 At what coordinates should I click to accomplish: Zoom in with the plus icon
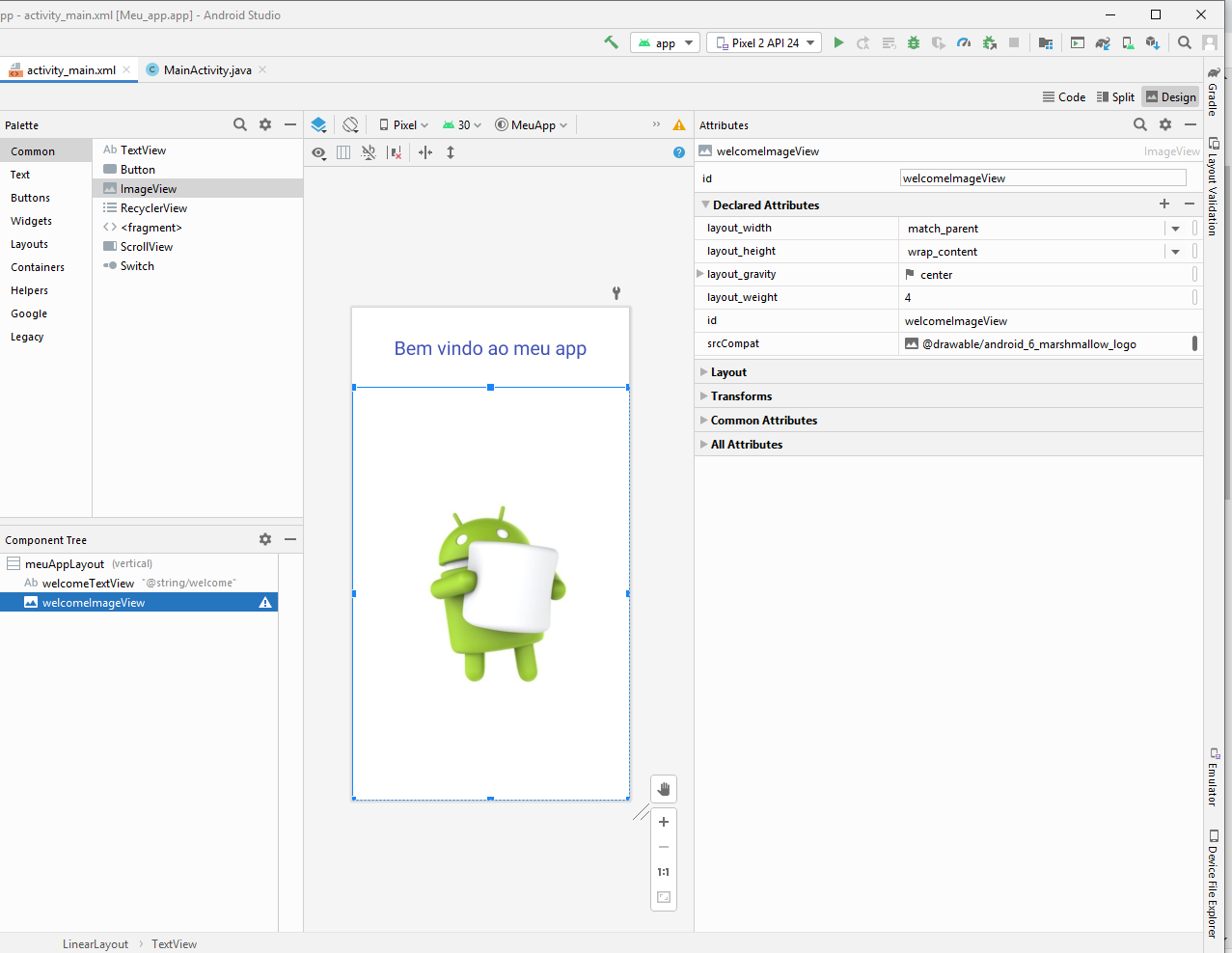(664, 822)
